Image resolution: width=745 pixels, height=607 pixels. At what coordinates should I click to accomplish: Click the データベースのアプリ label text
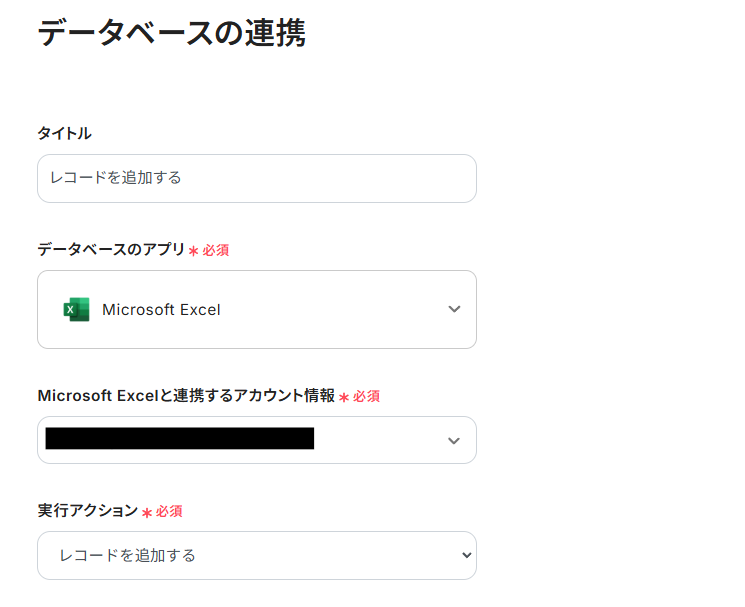111,250
